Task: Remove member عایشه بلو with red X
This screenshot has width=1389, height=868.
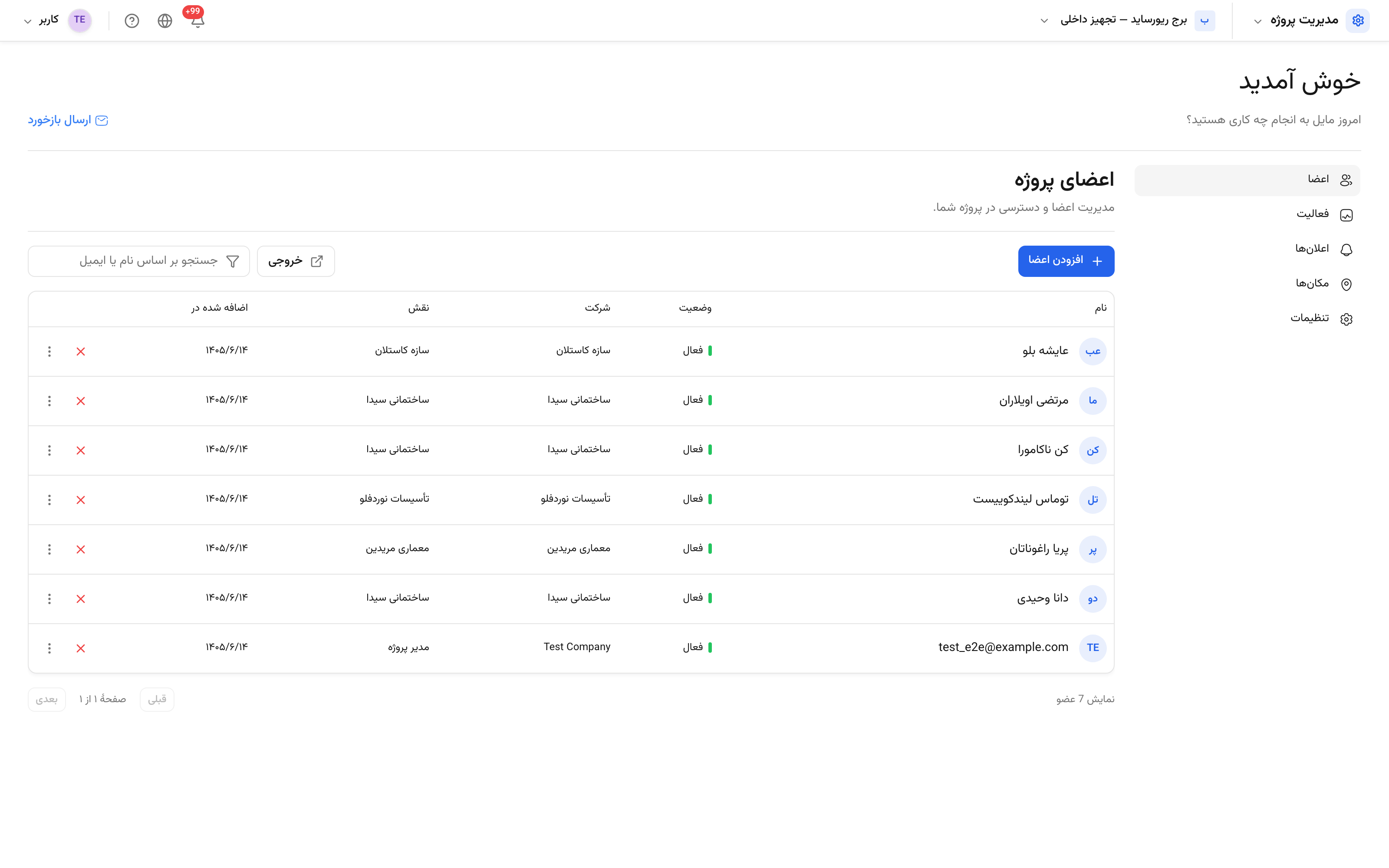Action: [80, 352]
